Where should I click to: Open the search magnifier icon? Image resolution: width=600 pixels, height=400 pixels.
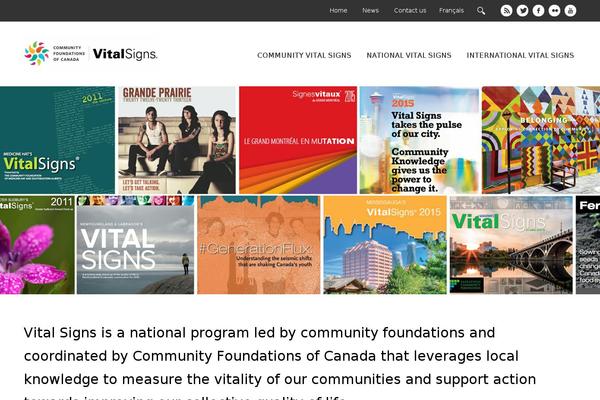pyautogui.click(x=481, y=11)
